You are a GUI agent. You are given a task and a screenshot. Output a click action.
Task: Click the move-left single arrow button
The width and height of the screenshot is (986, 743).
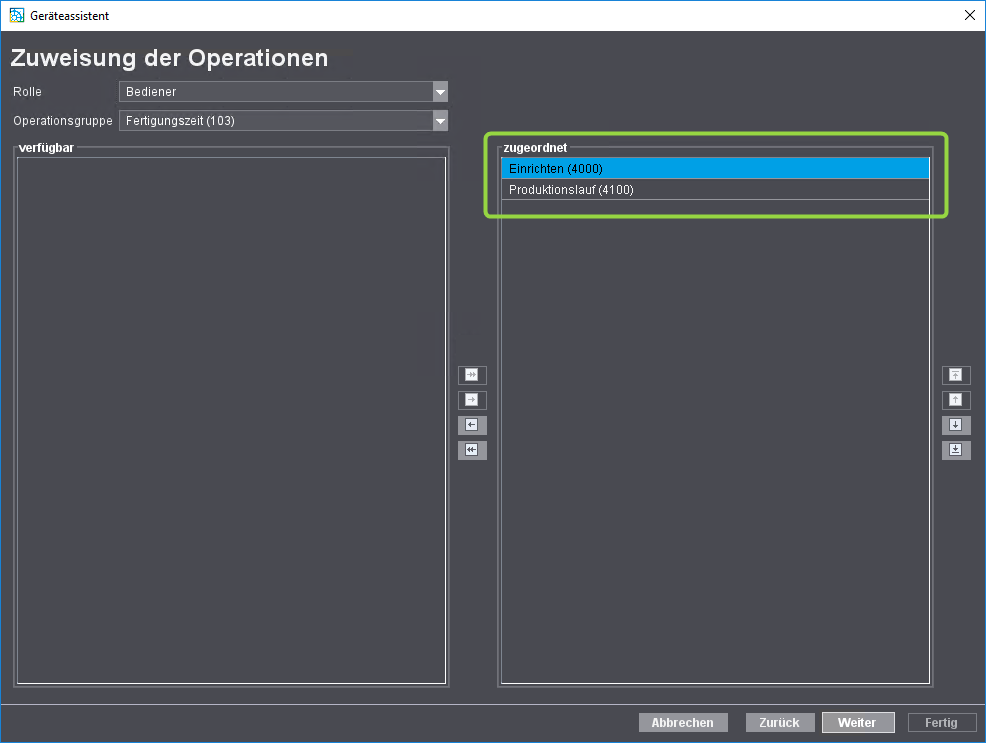(x=472, y=425)
